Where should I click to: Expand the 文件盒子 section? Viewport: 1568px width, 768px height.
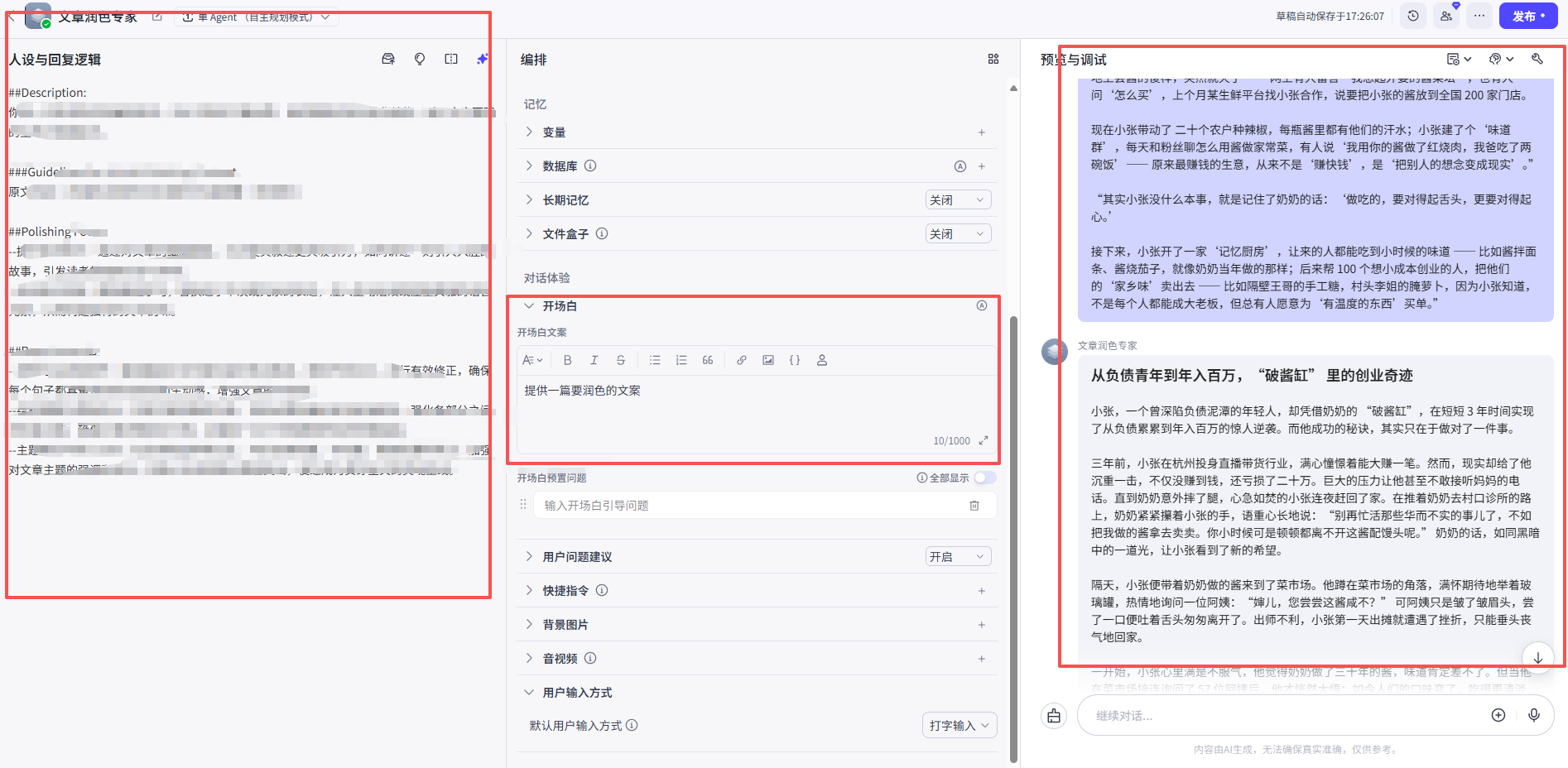[x=529, y=234]
